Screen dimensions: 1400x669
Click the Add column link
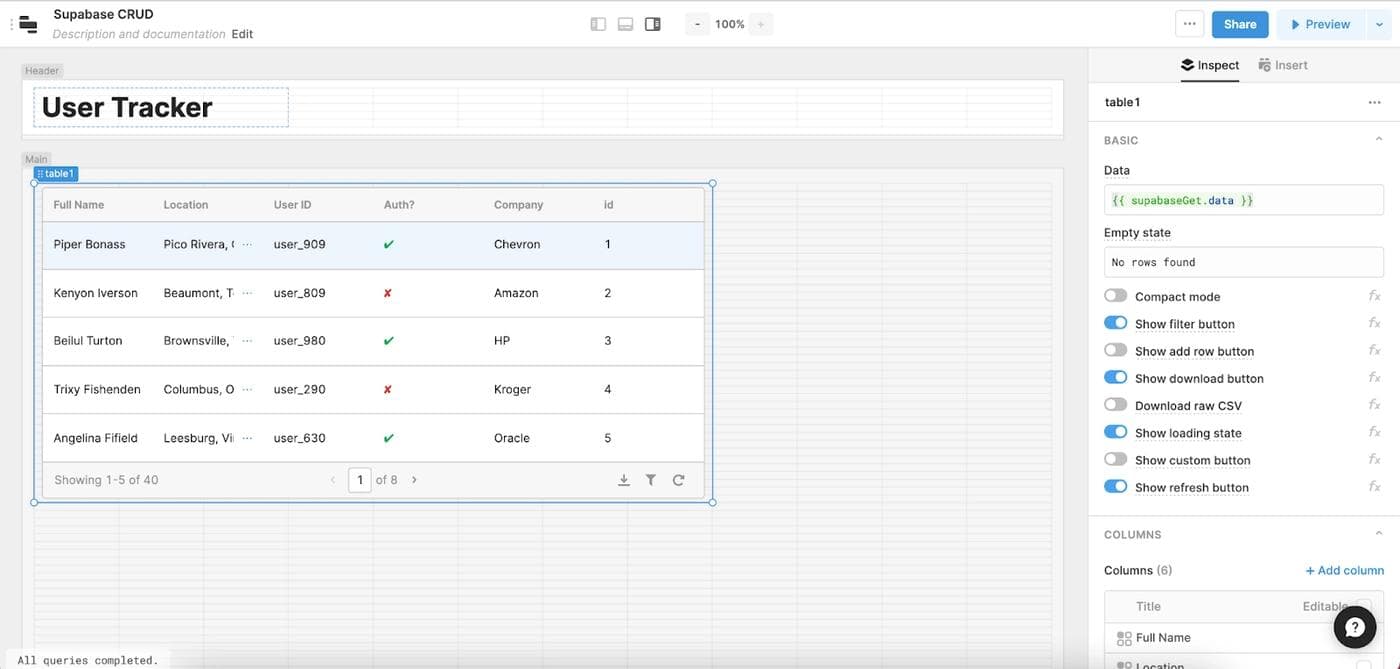(1344, 570)
